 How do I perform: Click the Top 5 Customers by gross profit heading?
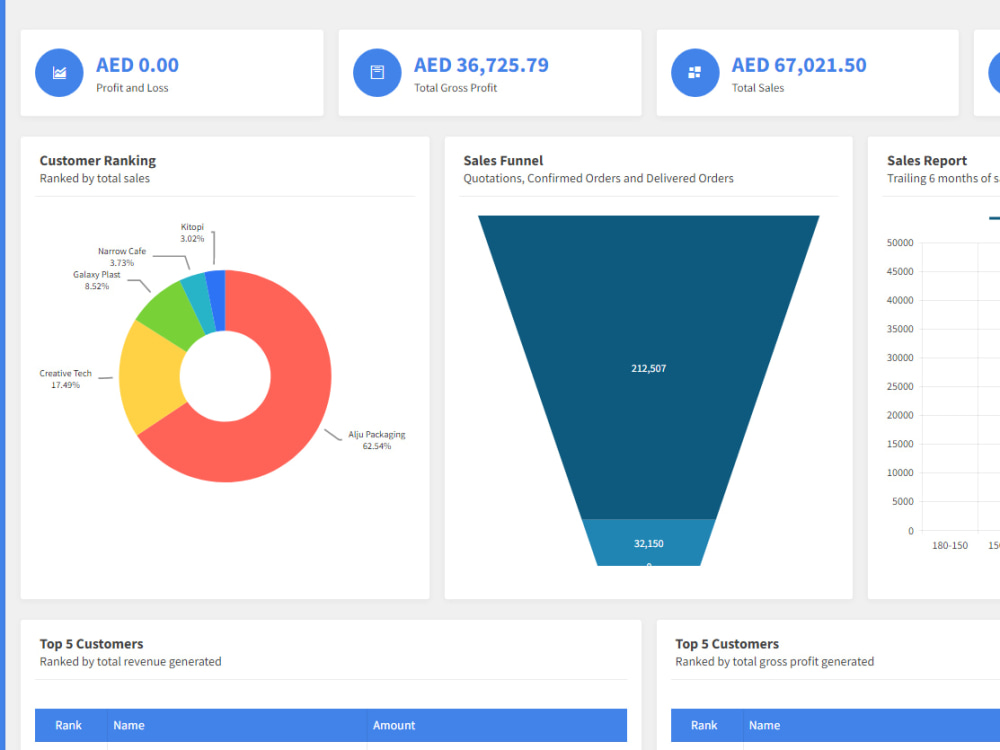[727, 643]
